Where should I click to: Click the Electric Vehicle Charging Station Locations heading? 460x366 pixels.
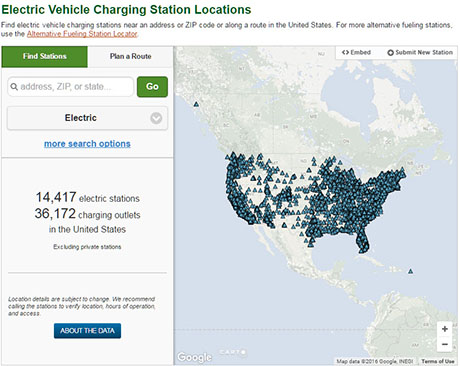tap(126, 10)
